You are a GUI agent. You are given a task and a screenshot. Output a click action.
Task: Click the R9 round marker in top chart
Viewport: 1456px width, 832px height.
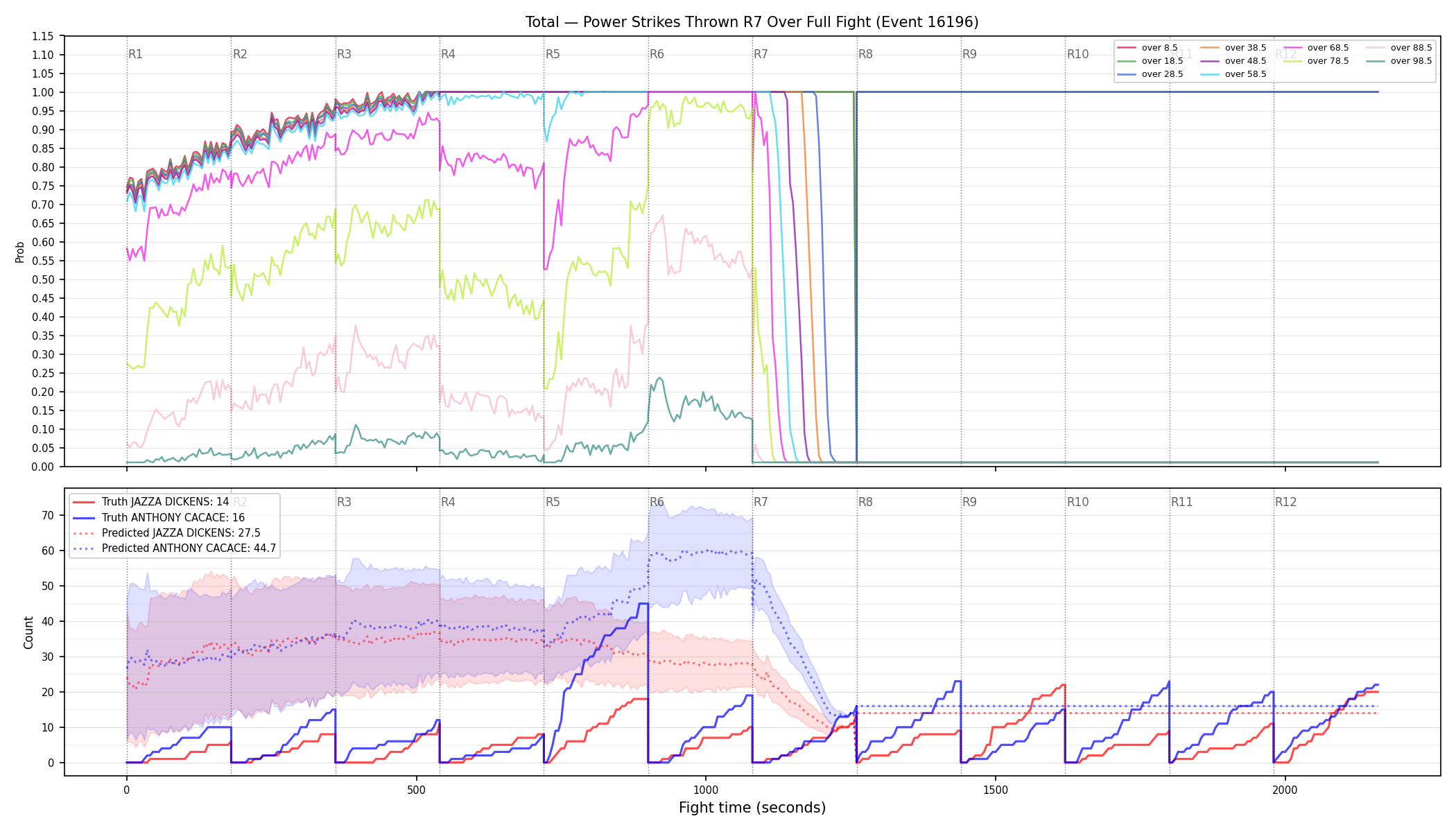969,54
